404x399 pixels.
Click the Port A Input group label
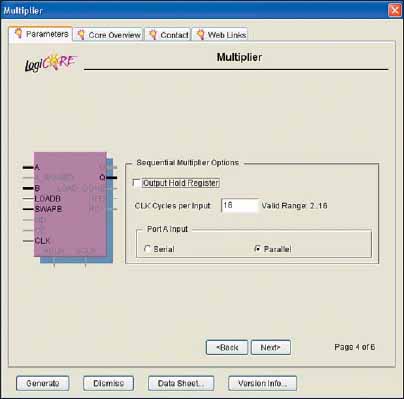click(x=167, y=229)
